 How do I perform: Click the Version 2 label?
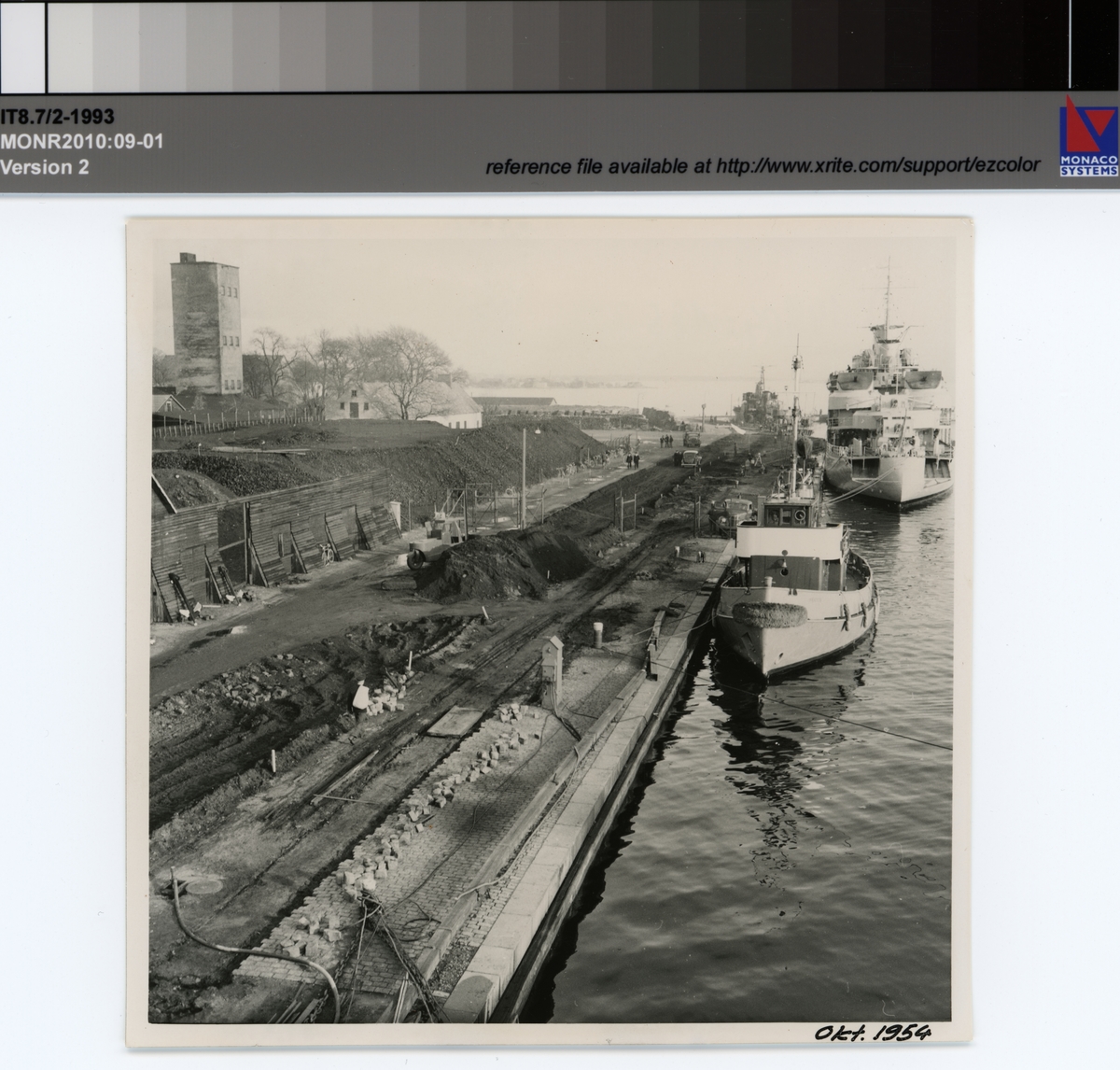[x=45, y=167]
